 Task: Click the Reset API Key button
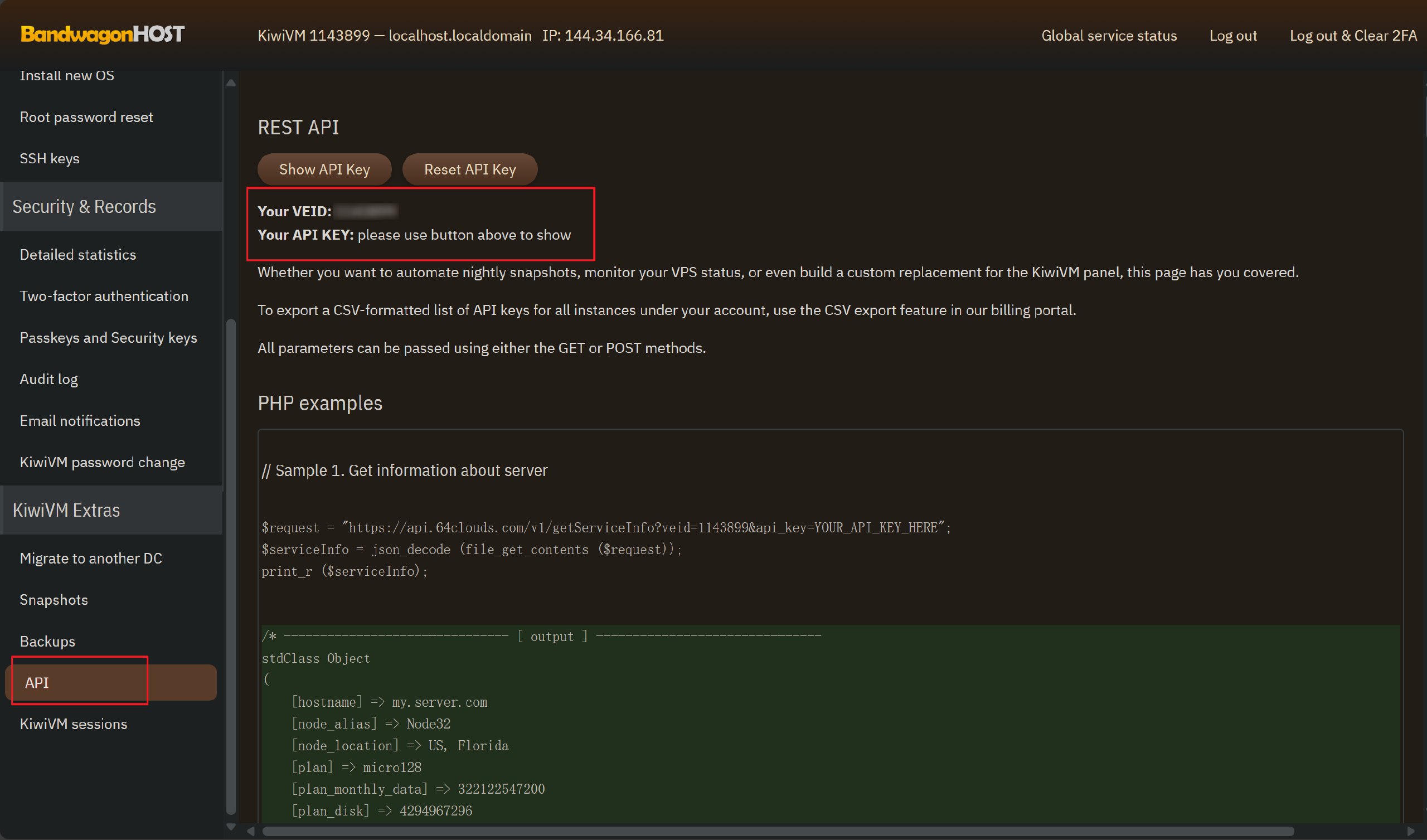470,169
